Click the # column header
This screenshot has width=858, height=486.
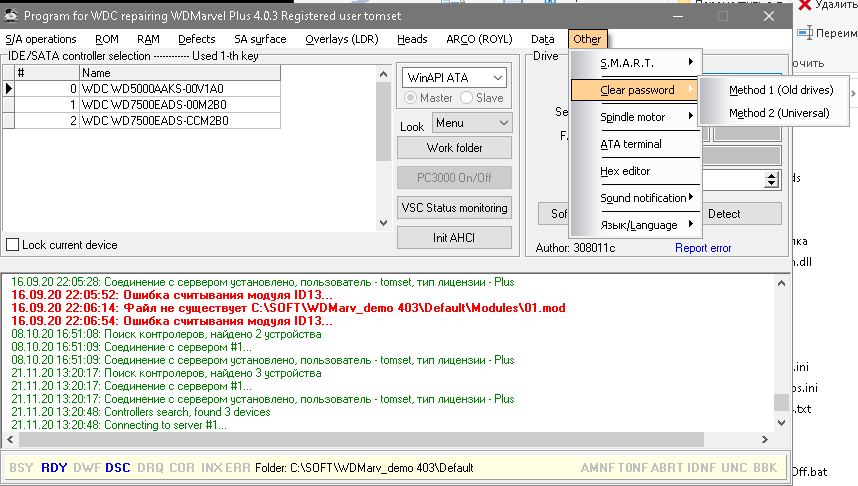[47, 73]
